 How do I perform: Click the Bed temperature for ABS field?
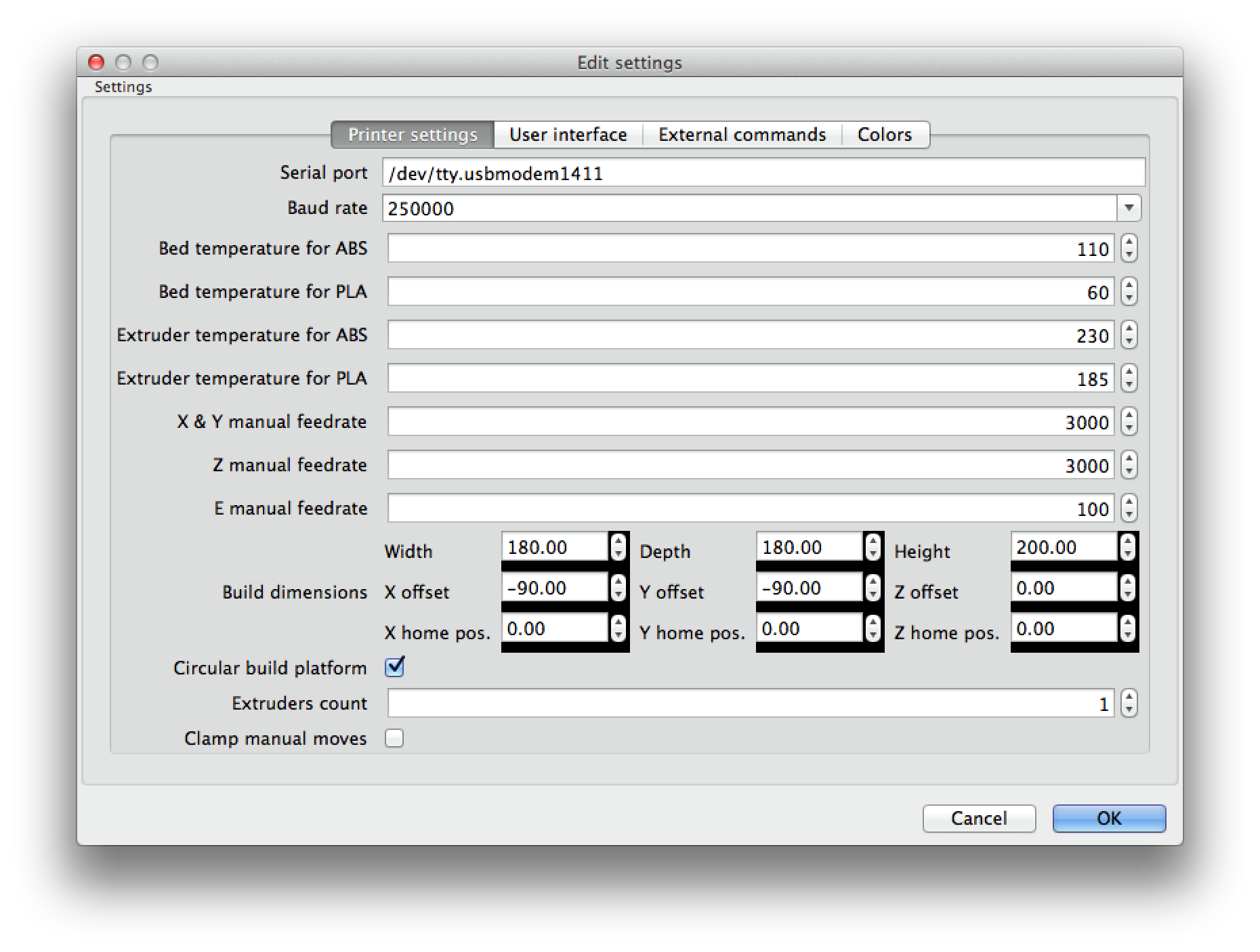click(x=751, y=248)
